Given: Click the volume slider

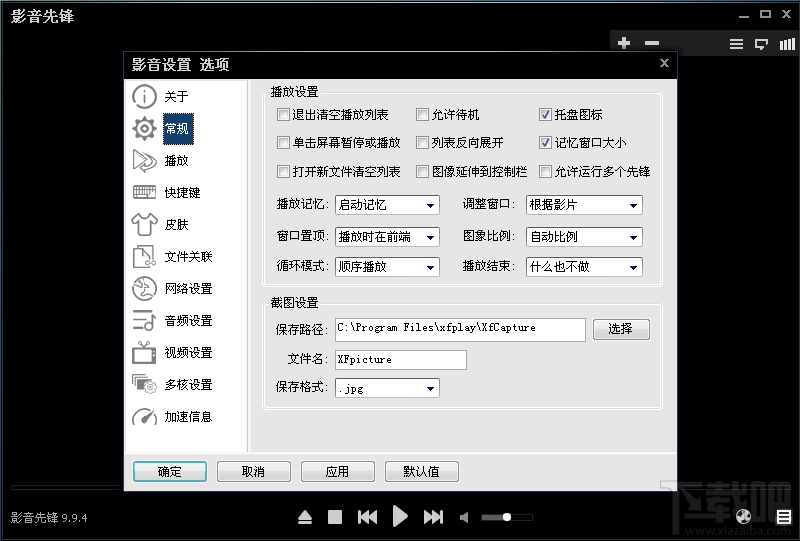Looking at the screenshot, I should point(506,517).
